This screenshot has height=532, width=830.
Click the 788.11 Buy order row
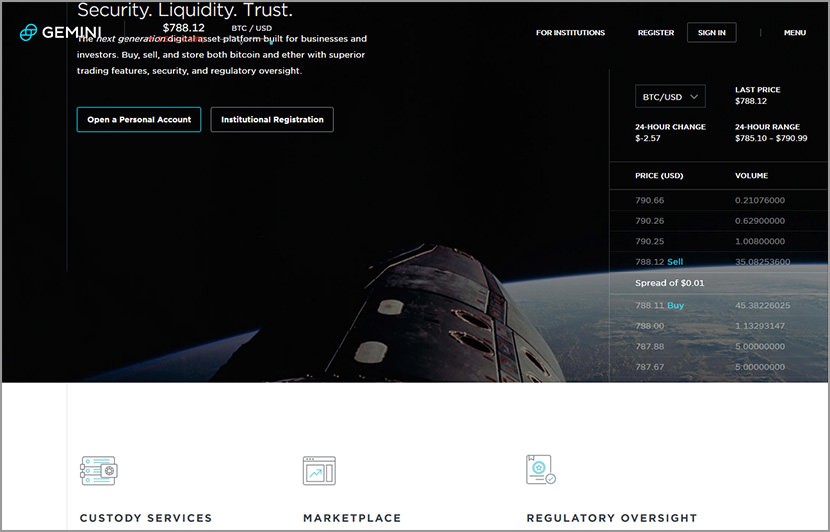[719, 305]
